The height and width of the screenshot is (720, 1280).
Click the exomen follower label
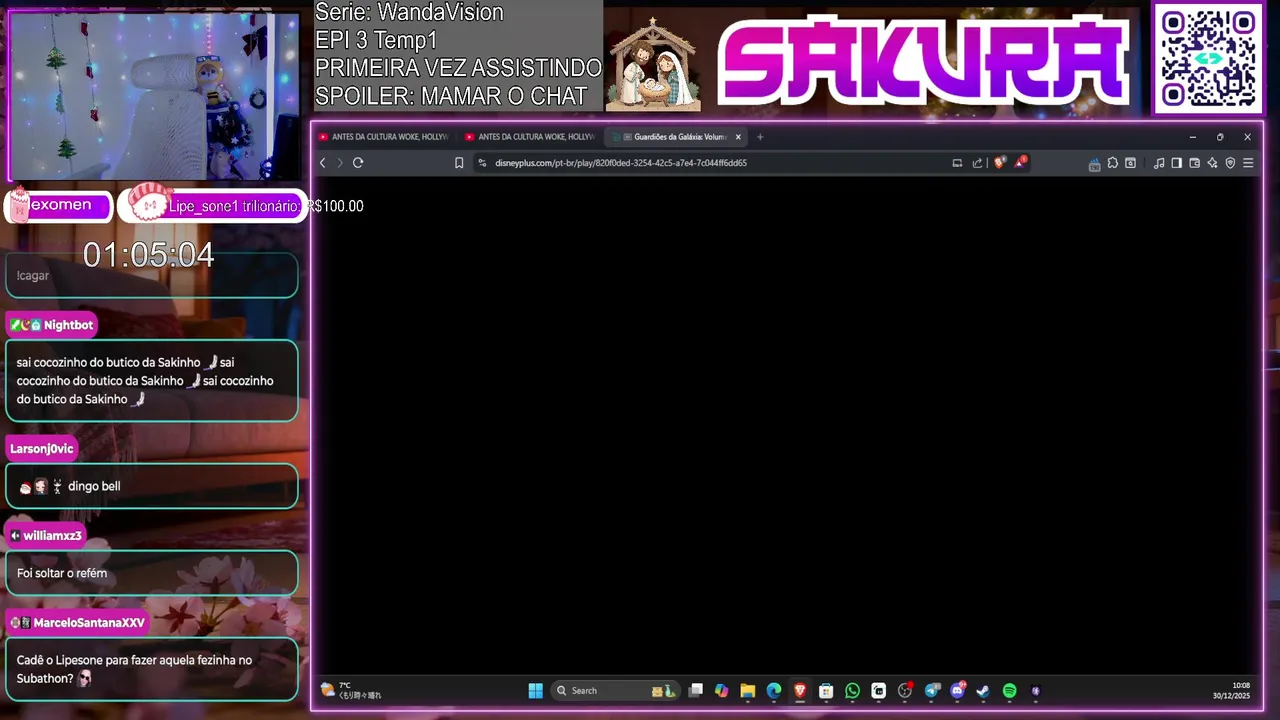[x=59, y=205]
